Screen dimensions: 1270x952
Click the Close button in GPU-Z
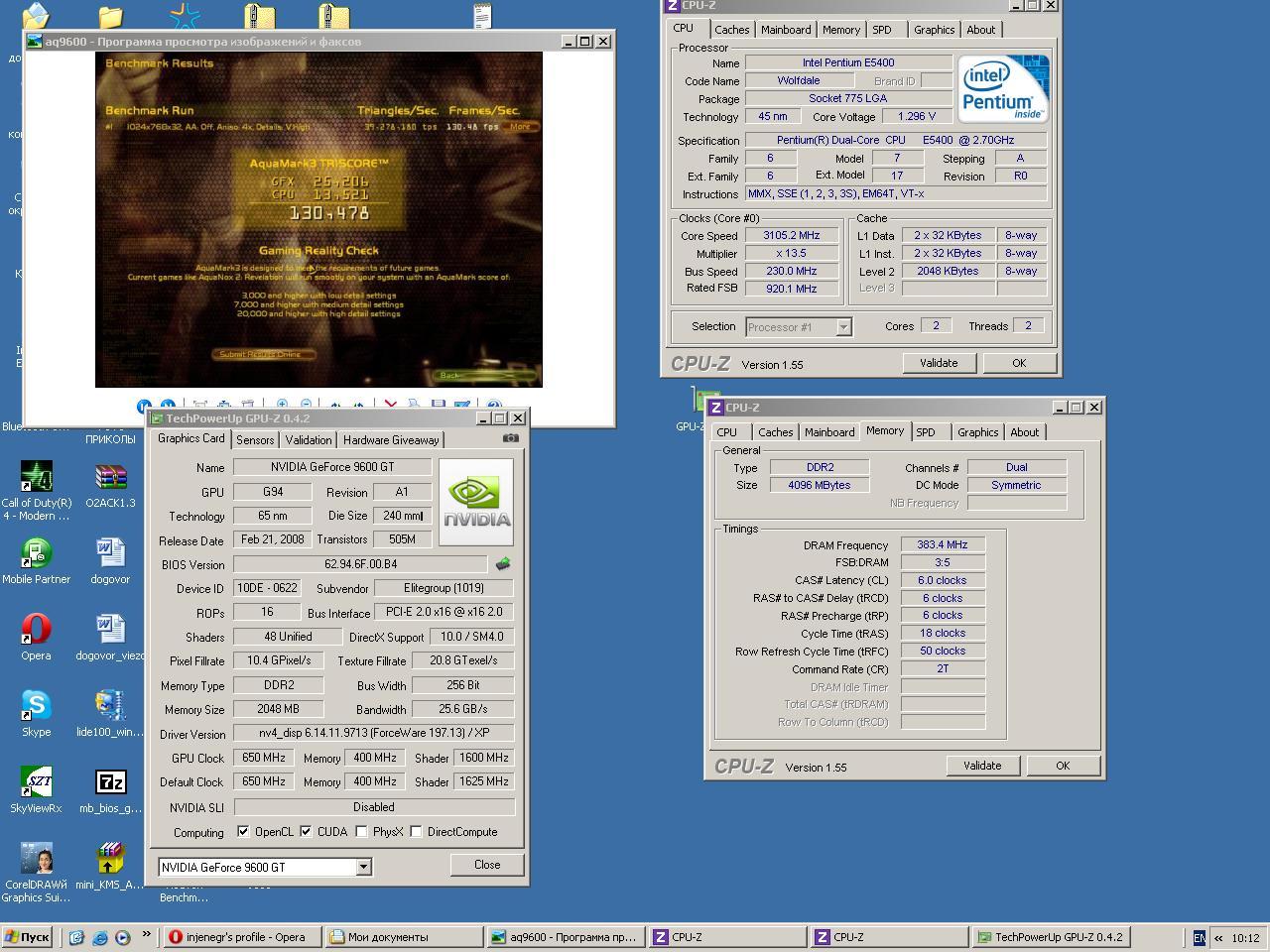click(487, 865)
